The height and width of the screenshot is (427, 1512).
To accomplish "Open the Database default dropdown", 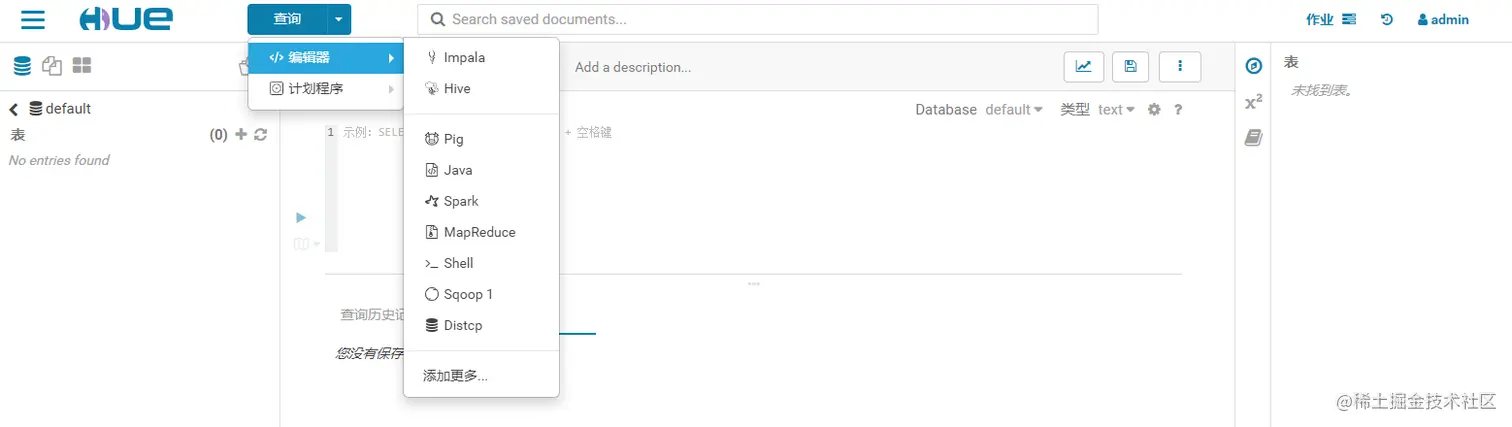I will (1014, 110).
